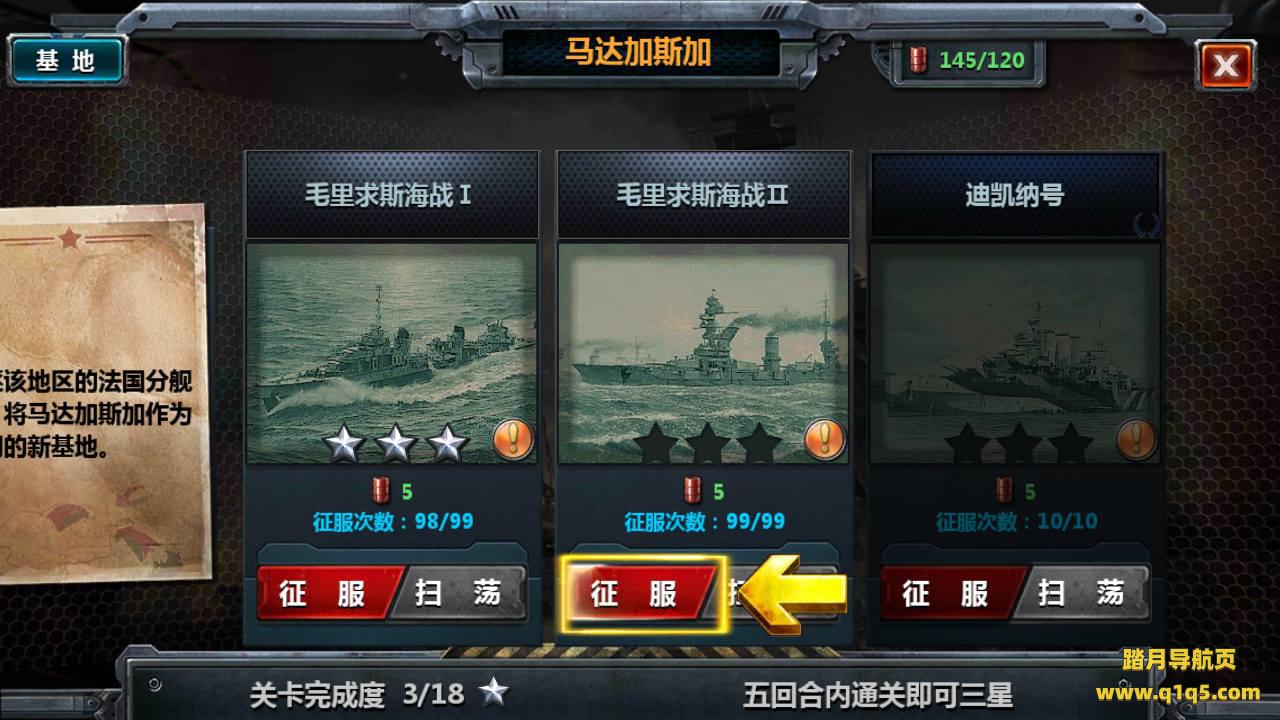1280x720 pixels.
Task: Click the info icon on 迪凯纳号 card
Action: point(1136,437)
